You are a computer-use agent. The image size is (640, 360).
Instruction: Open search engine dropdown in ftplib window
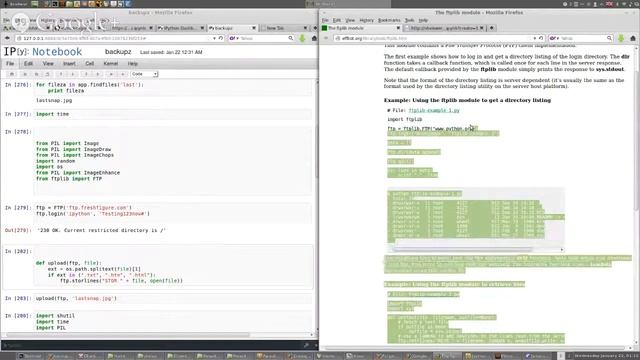pos(553,38)
